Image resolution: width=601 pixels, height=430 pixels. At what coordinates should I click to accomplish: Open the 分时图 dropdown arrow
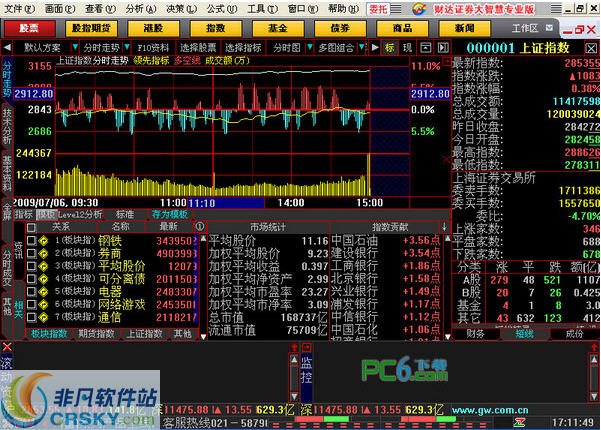click(310, 48)
